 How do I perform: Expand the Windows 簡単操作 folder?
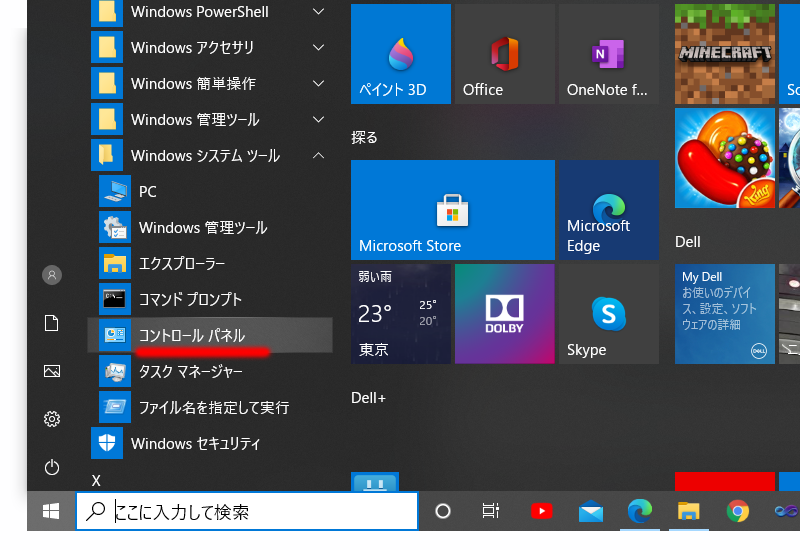point(318,84)
